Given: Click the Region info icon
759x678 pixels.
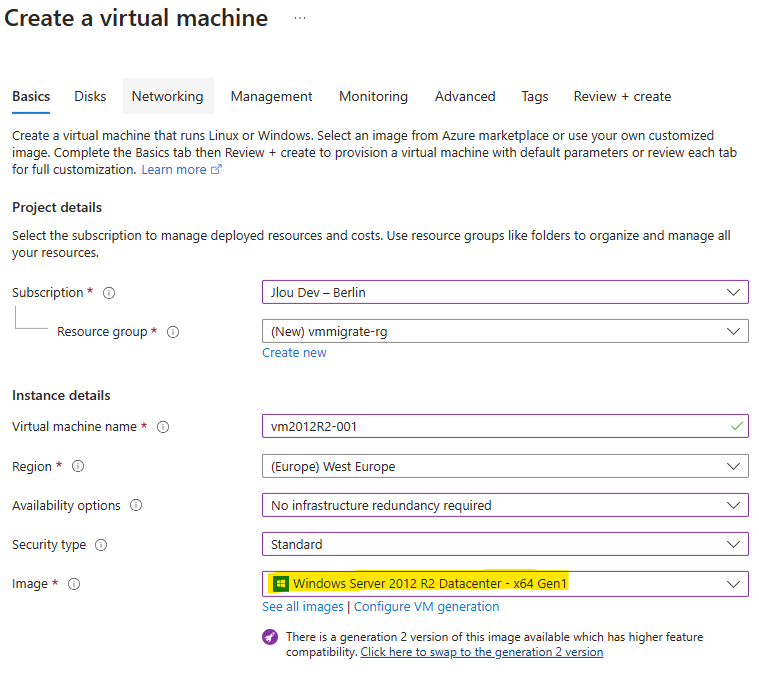Looking at the screenshot, I should coord(78,466).
